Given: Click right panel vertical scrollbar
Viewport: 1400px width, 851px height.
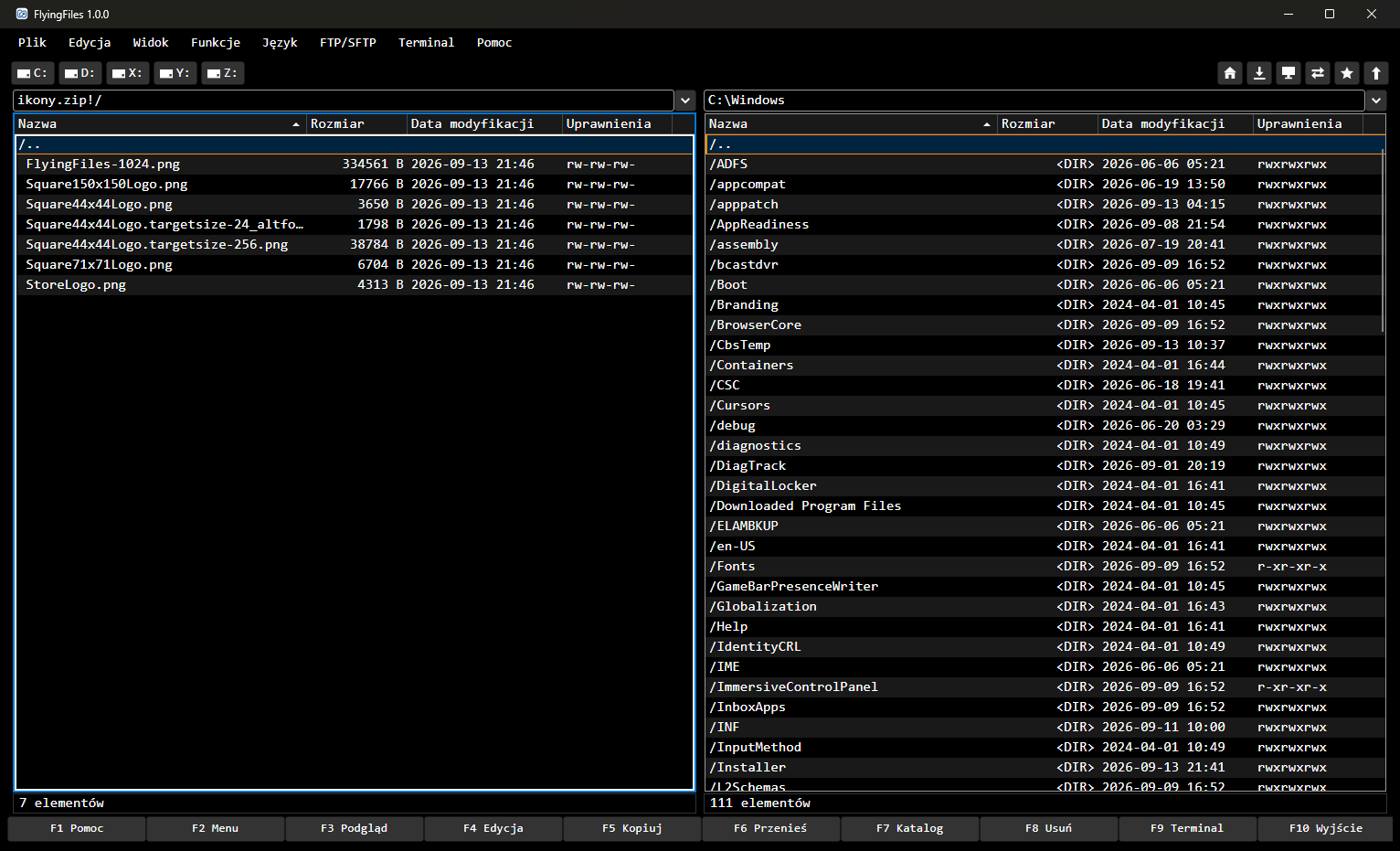Looking at the screenshot, I should (x=1384, y=242).
